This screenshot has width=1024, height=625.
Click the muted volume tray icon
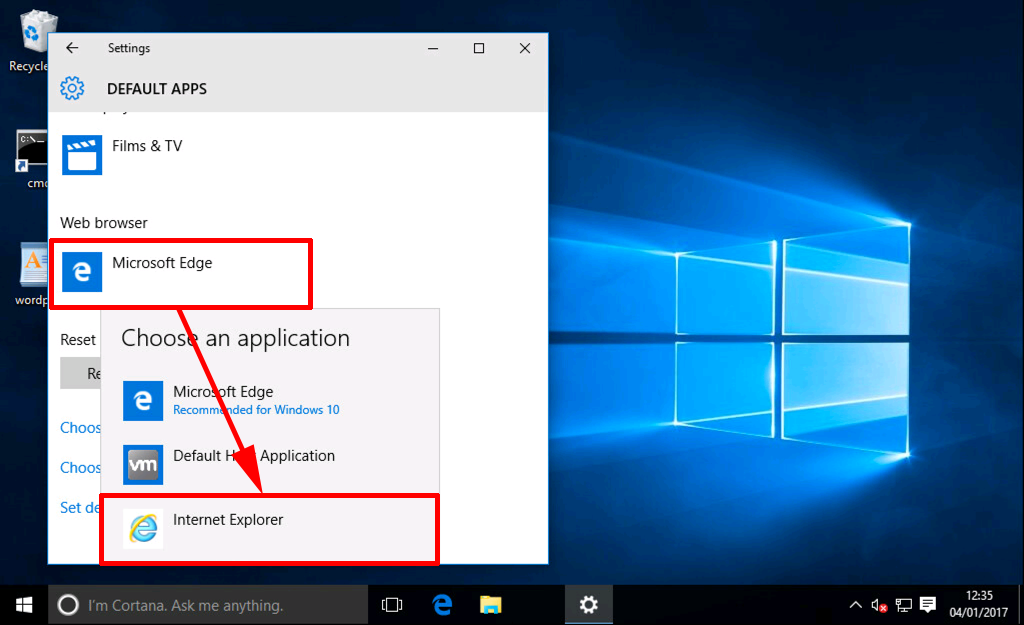pos(878,605)
